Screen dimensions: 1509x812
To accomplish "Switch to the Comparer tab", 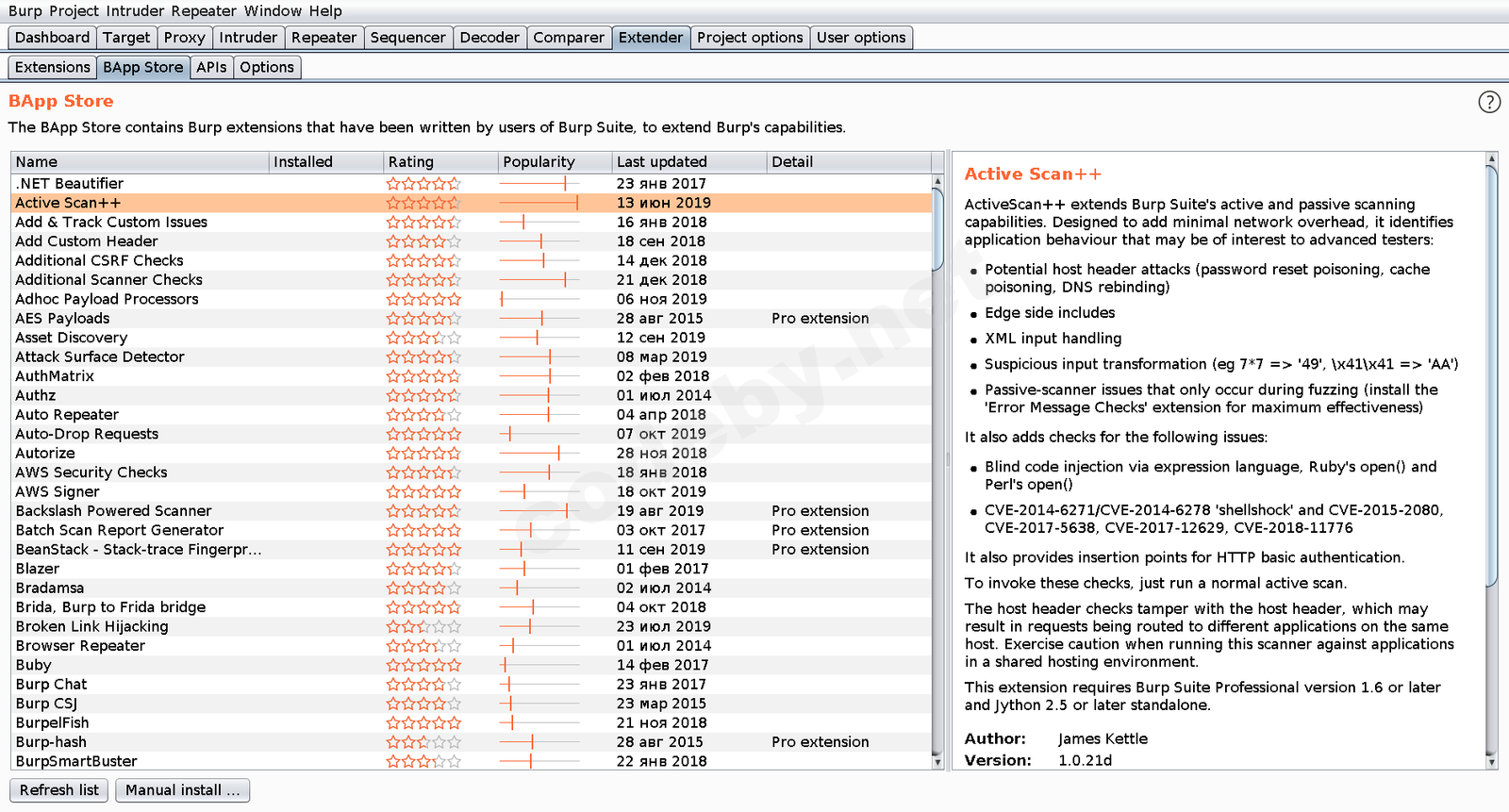I will pos(569,38).
